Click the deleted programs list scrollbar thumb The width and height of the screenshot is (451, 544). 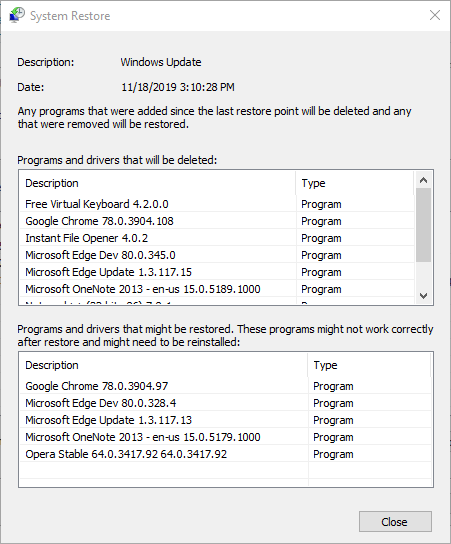(423, 225)
